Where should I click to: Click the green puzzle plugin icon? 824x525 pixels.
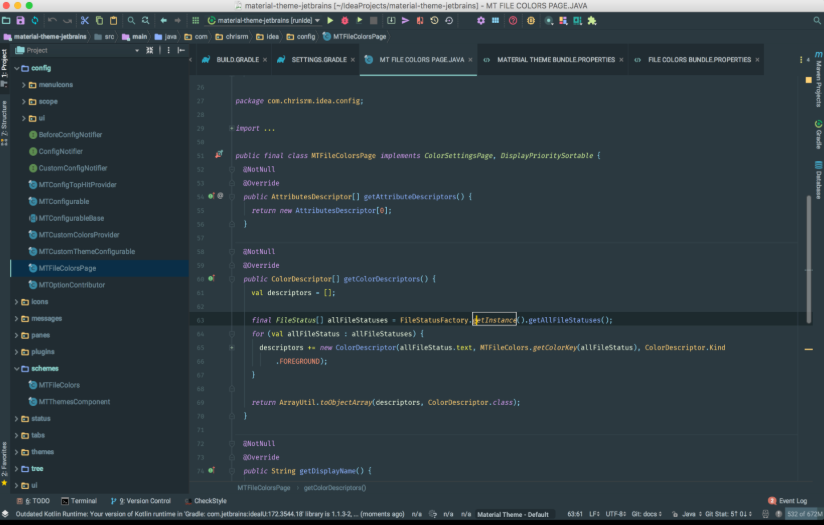[592, 20]
